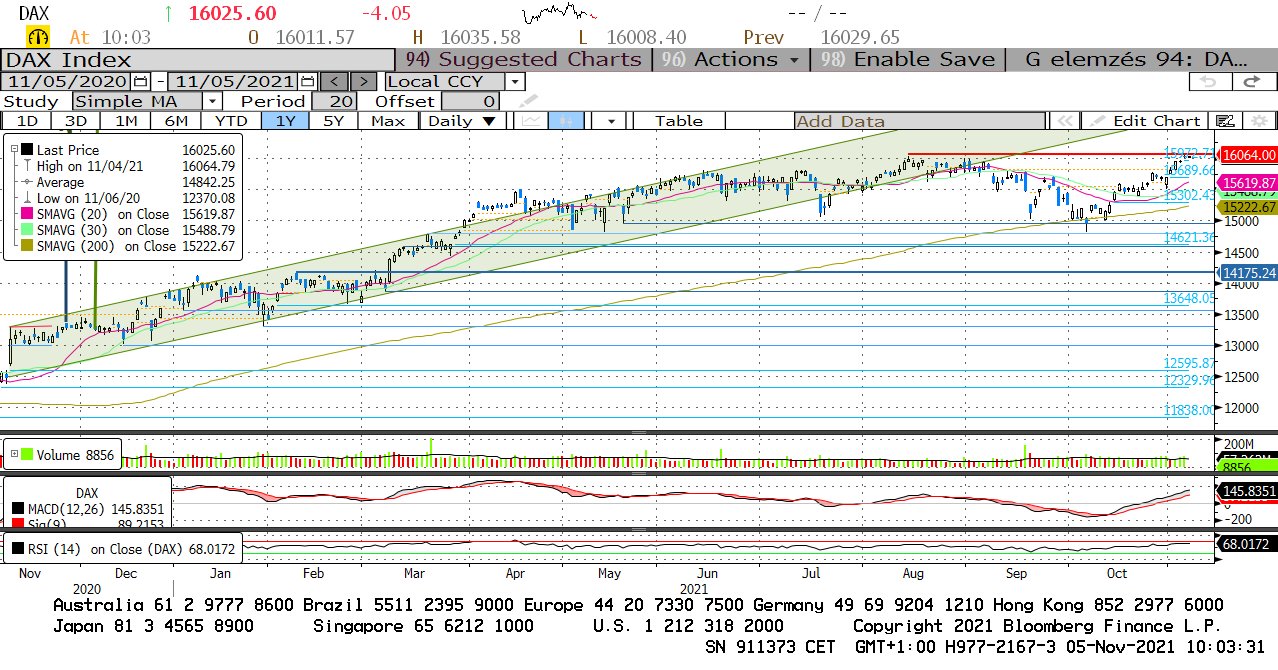Click the black Last Price color swatch
This screenshot has width=1278, height=670.
pos(27,149)
